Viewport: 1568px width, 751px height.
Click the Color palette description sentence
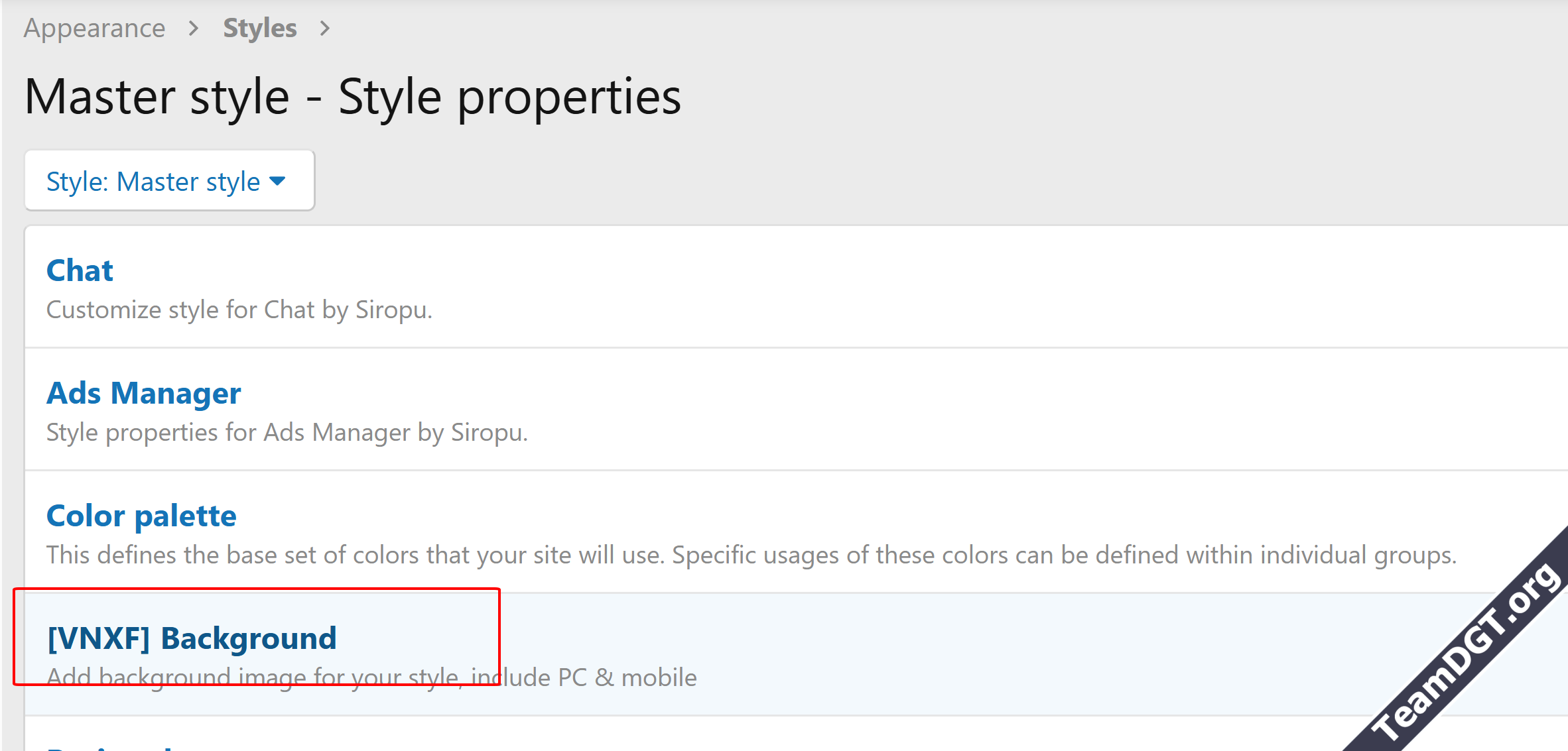[x=751, y=555]
